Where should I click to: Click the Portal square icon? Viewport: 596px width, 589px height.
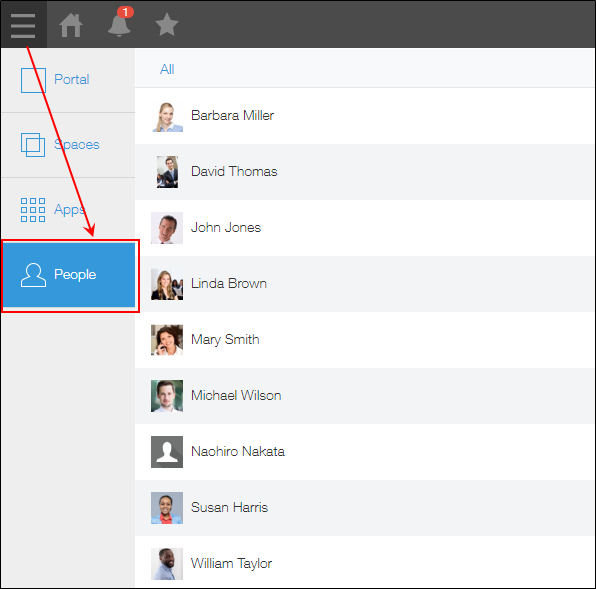click(x=33, y=80)
